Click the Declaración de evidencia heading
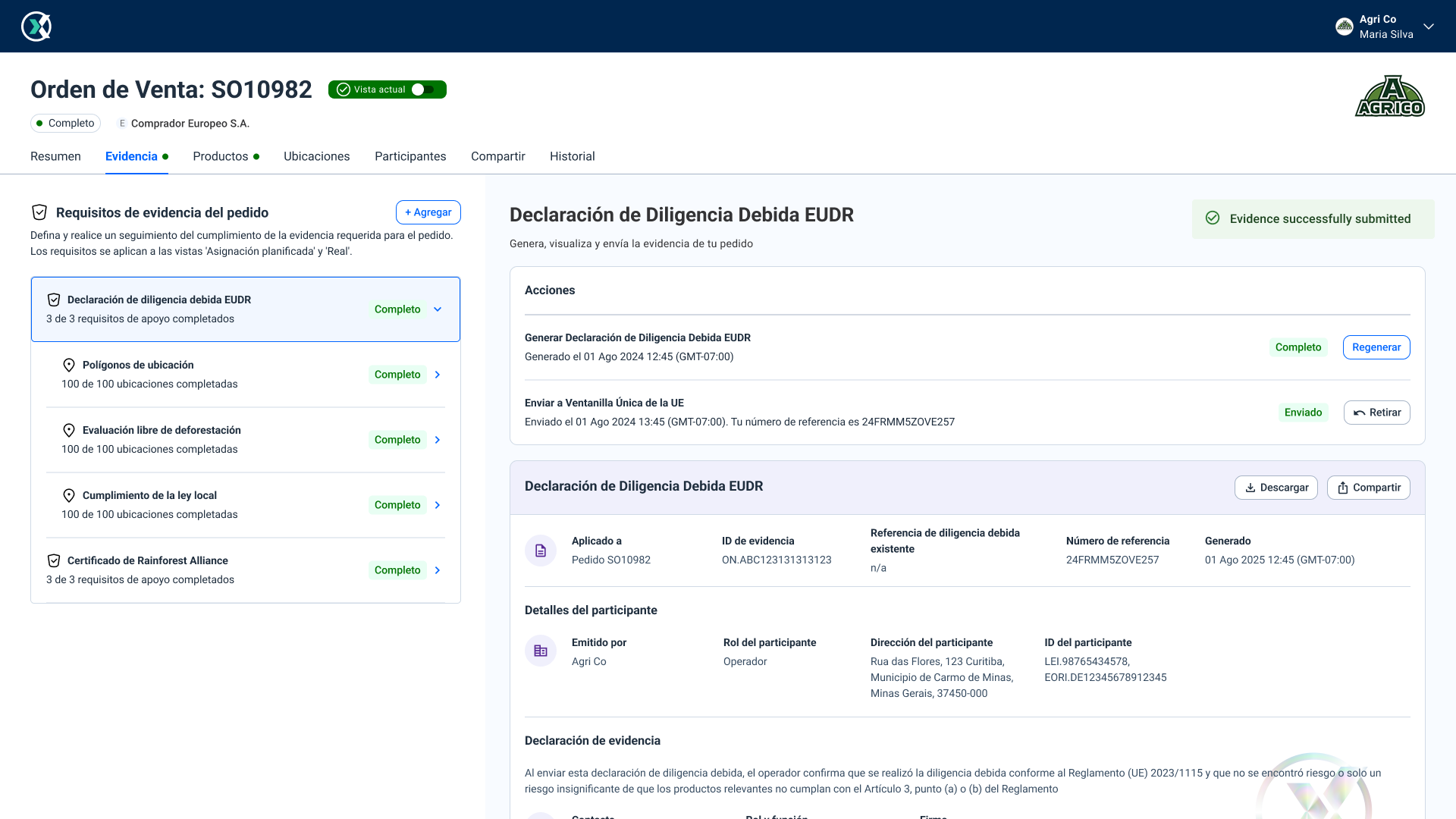Image resolution: width=1456 pixels, height=819 pixels. click(x=592, y=741)
